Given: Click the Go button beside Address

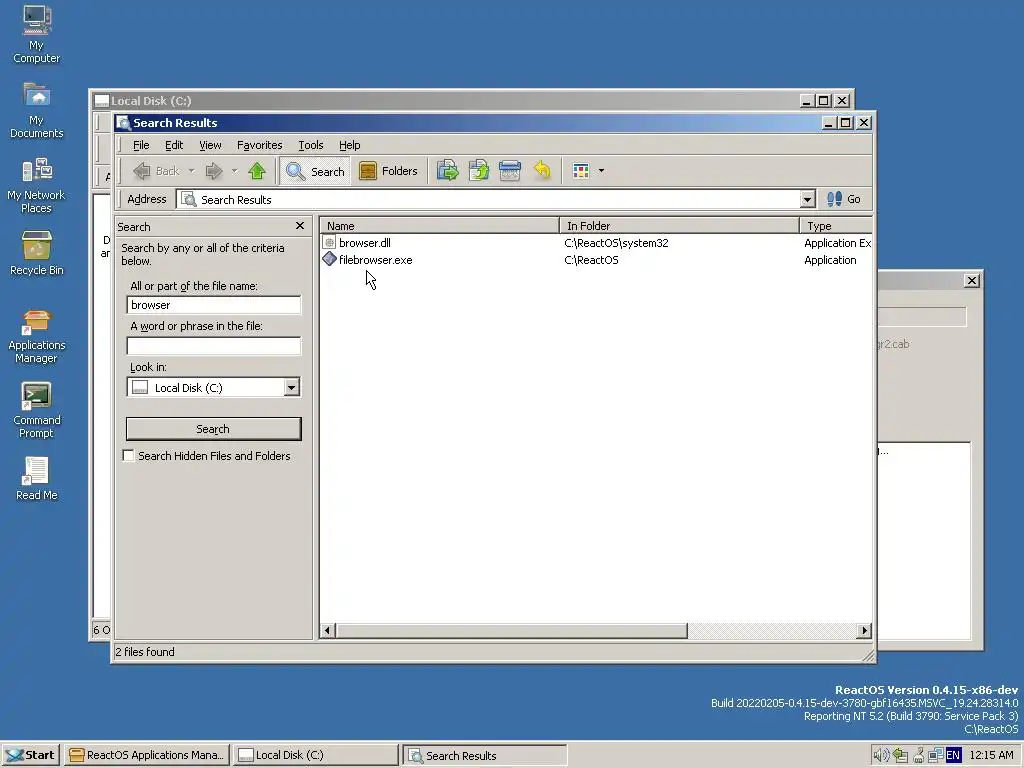Looking at the screenshot, I should pos(844,199).
